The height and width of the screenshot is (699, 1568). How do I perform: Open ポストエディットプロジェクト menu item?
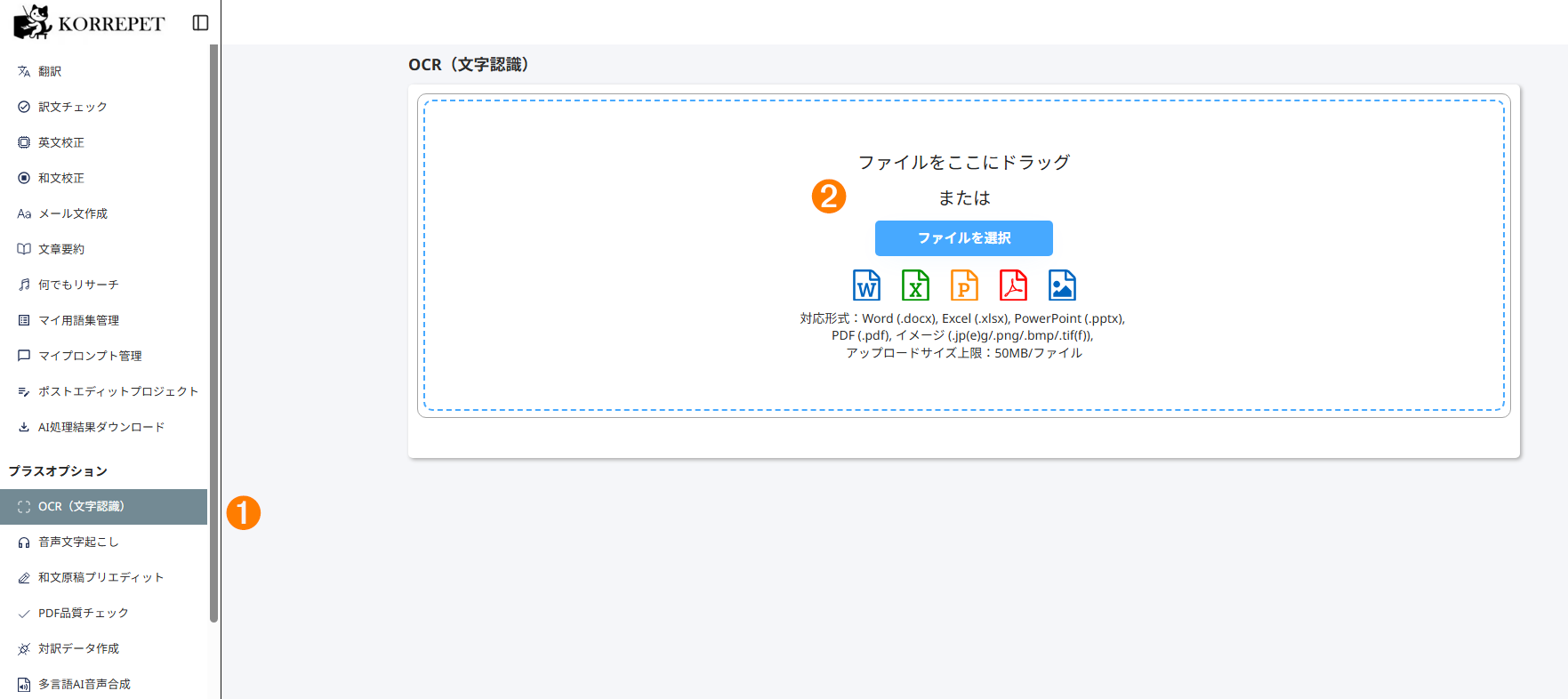[103, 391]
